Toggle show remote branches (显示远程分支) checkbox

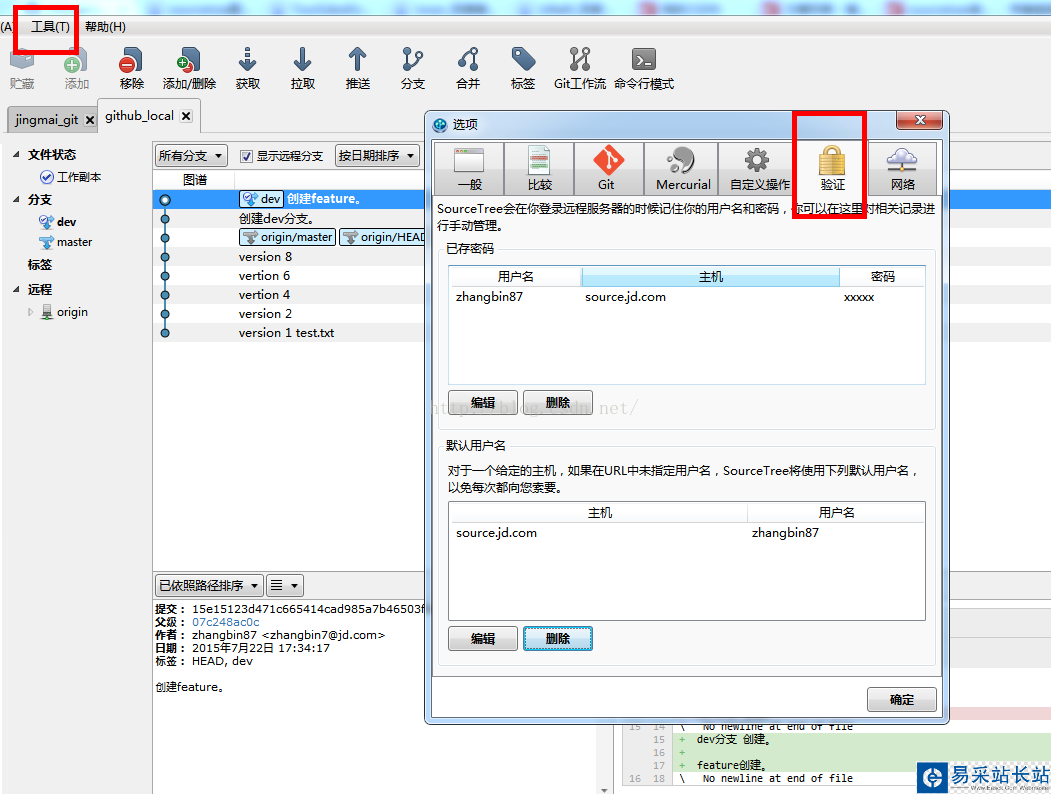[x=246, y=156]
